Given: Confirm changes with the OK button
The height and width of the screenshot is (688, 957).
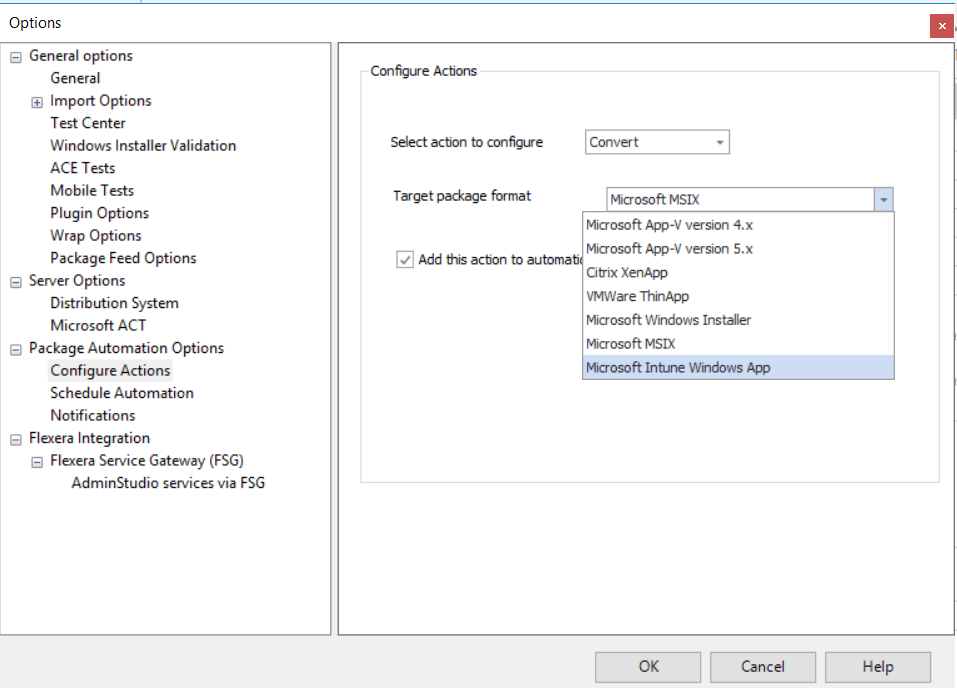Looking at the screenshot, I should [647, 666].
